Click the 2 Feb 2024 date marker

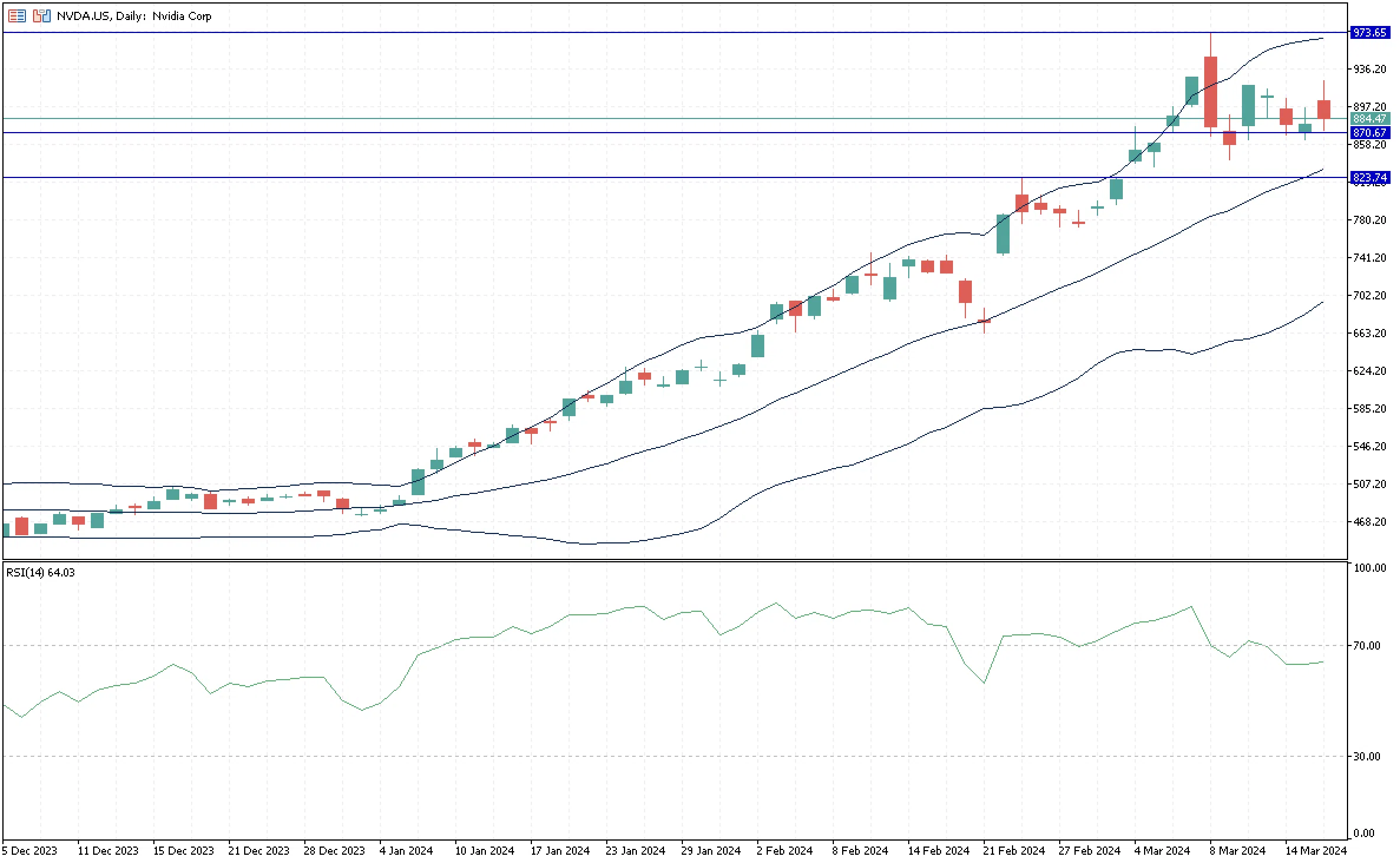coord(784,851)
